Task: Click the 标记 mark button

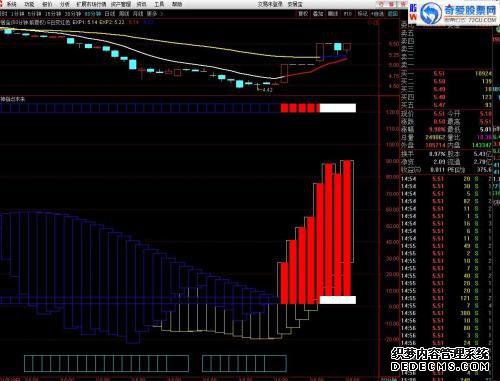Action: click(362, 14)
